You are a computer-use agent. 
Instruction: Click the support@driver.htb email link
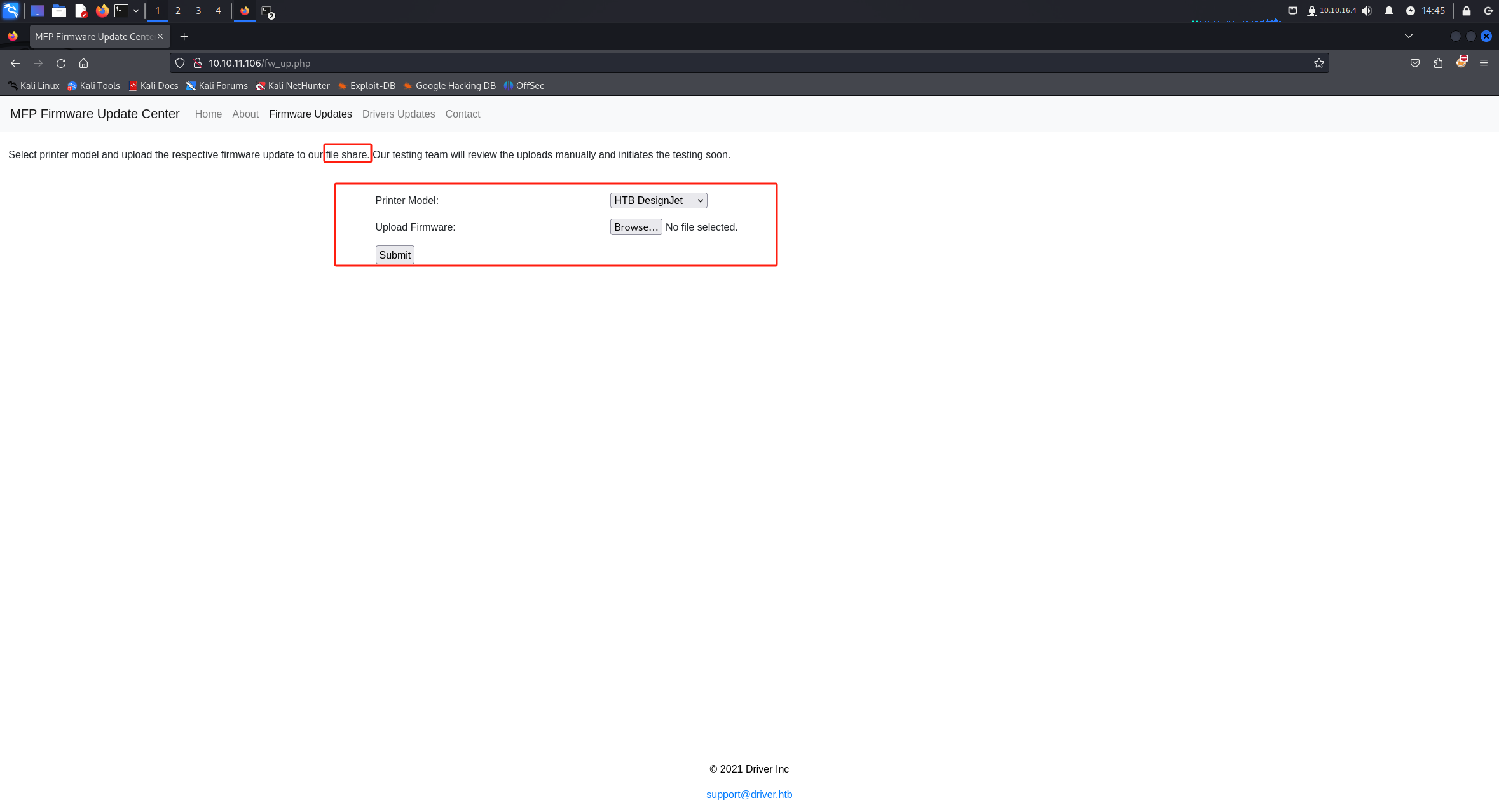point(749,794)
